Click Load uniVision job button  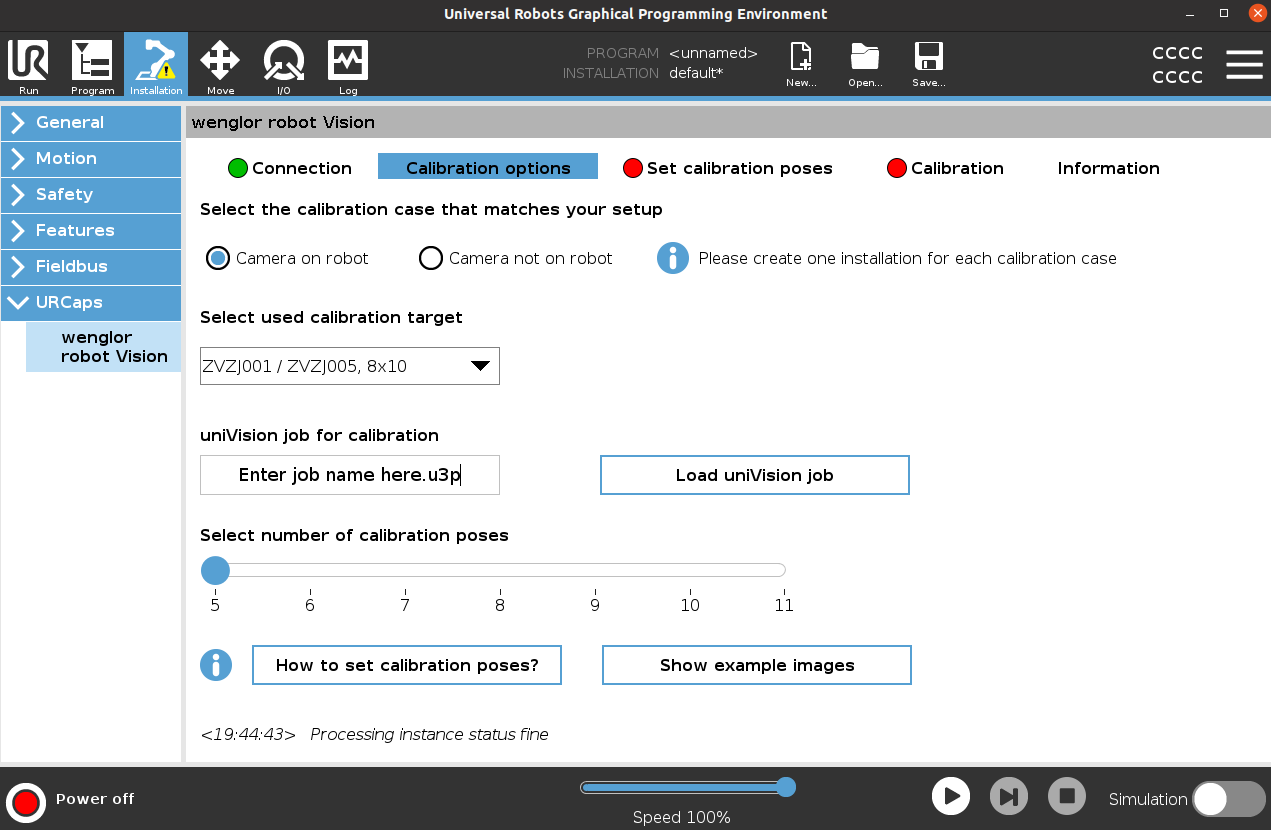[x=755, y=475]
